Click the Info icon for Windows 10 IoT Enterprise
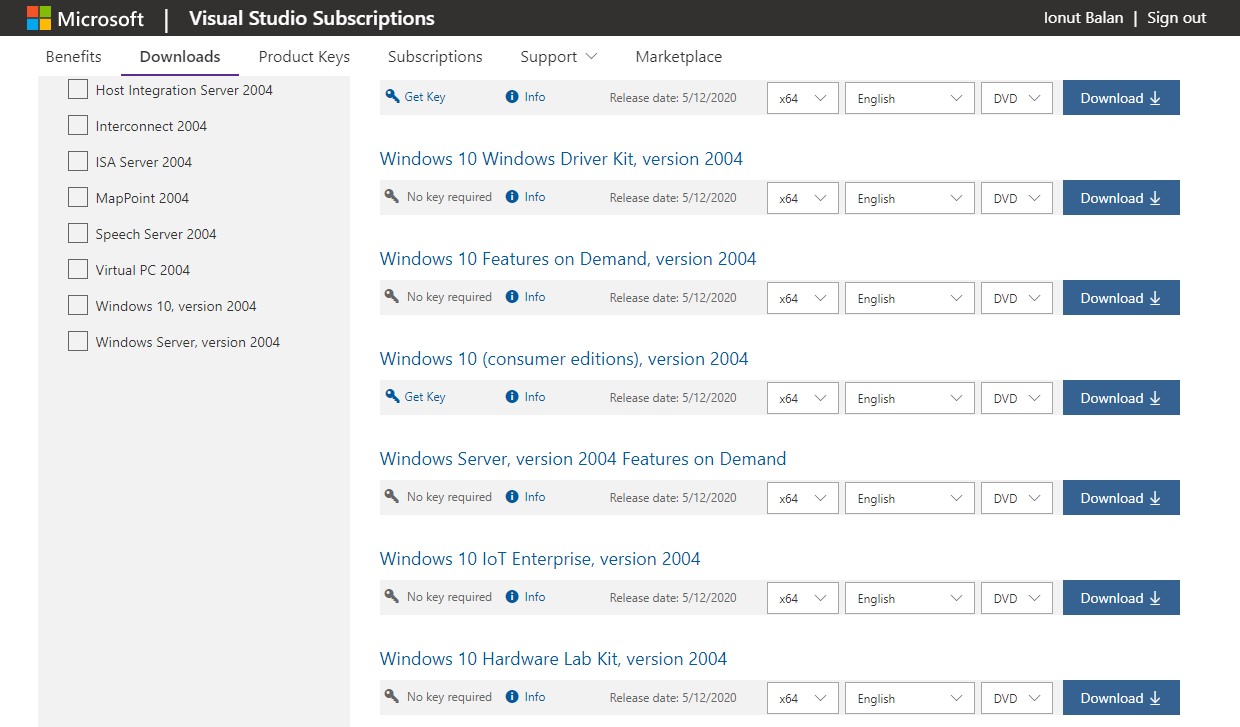1240x727 pixels. (x=510, y=597)
